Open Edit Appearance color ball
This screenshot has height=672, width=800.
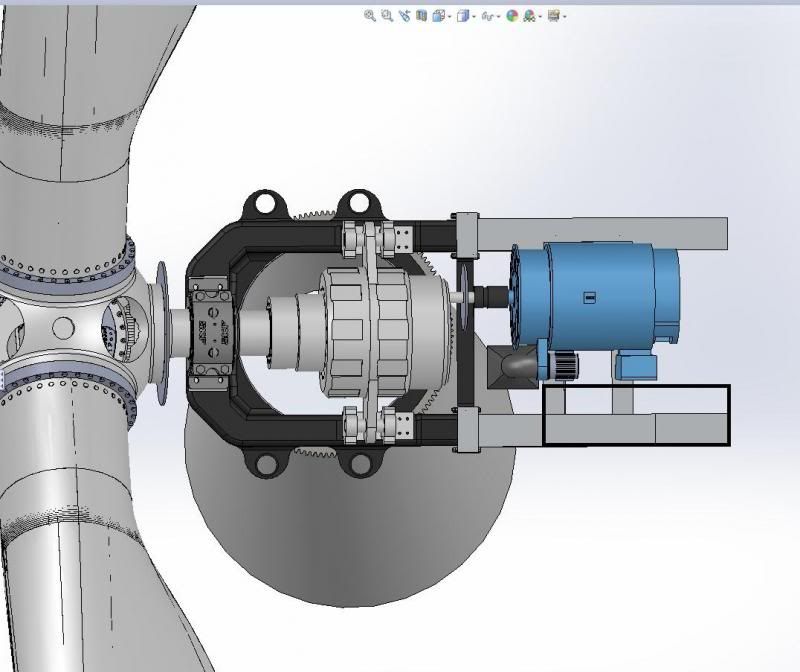(x=512, y=16)
